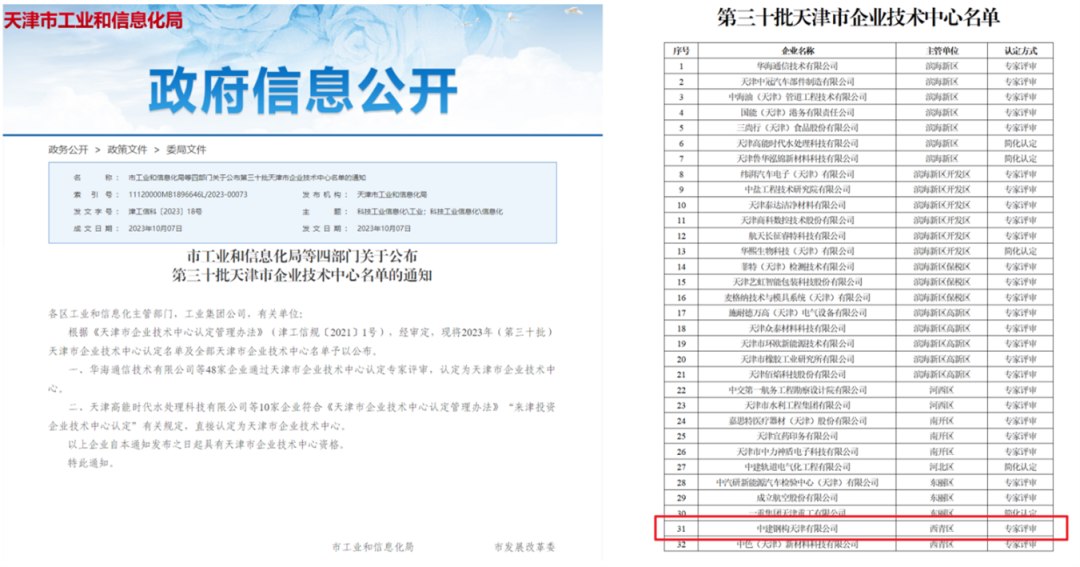
Task: Click the 发布机构 value 天津市工业和信息化局
Action: click(392, 194)
